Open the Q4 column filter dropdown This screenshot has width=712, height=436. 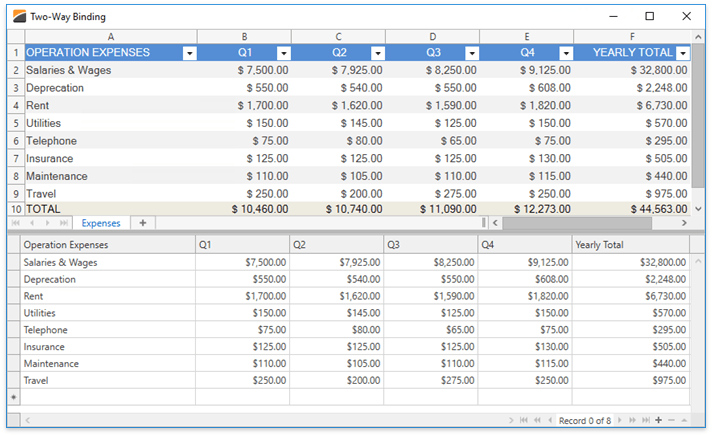[x=566, y=54]
